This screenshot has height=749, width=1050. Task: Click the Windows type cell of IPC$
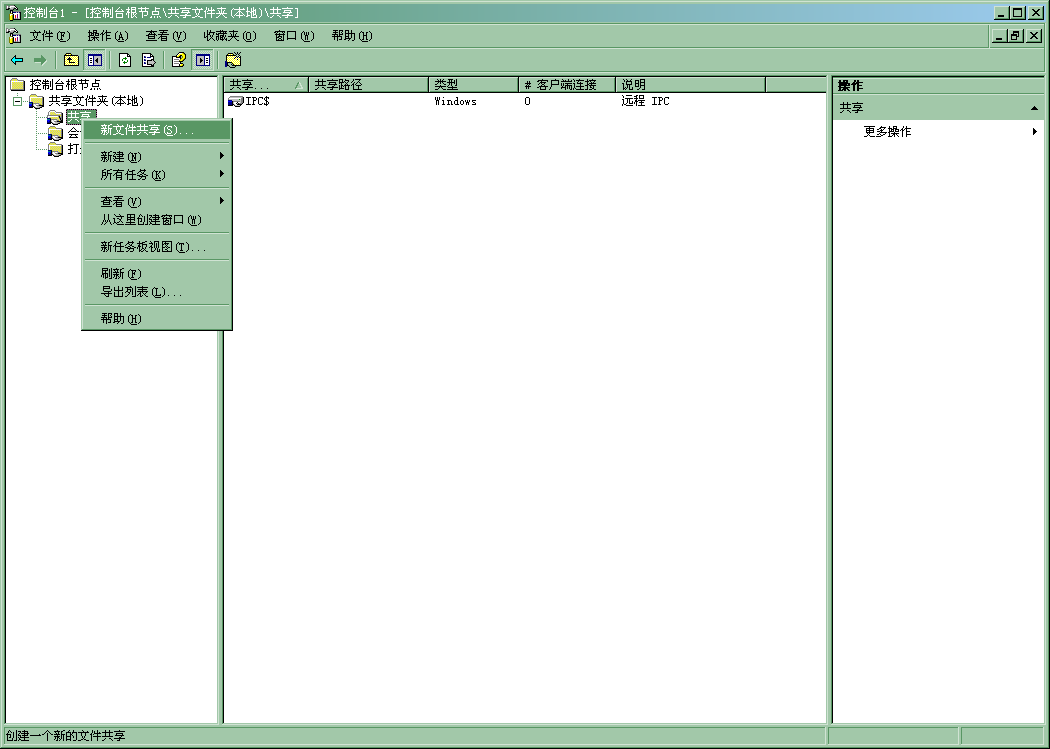455,101
